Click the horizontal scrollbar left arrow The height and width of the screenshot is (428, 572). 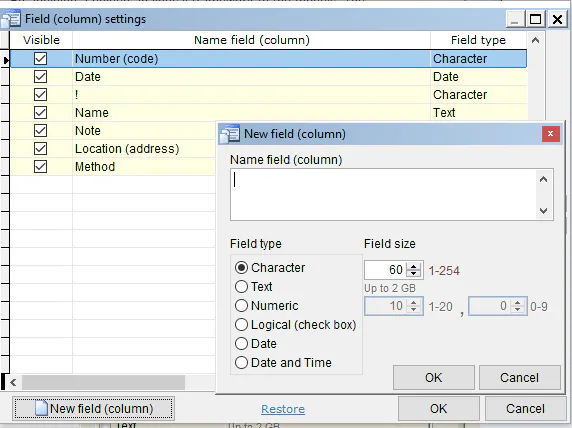(13, 382)
